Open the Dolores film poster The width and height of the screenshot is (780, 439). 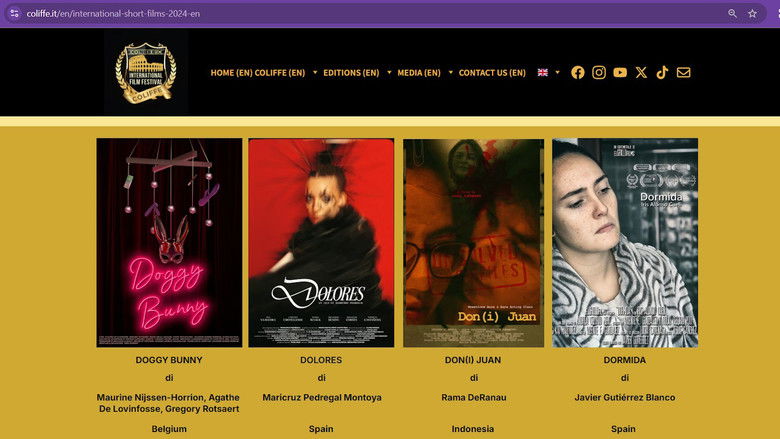point(321,242)
